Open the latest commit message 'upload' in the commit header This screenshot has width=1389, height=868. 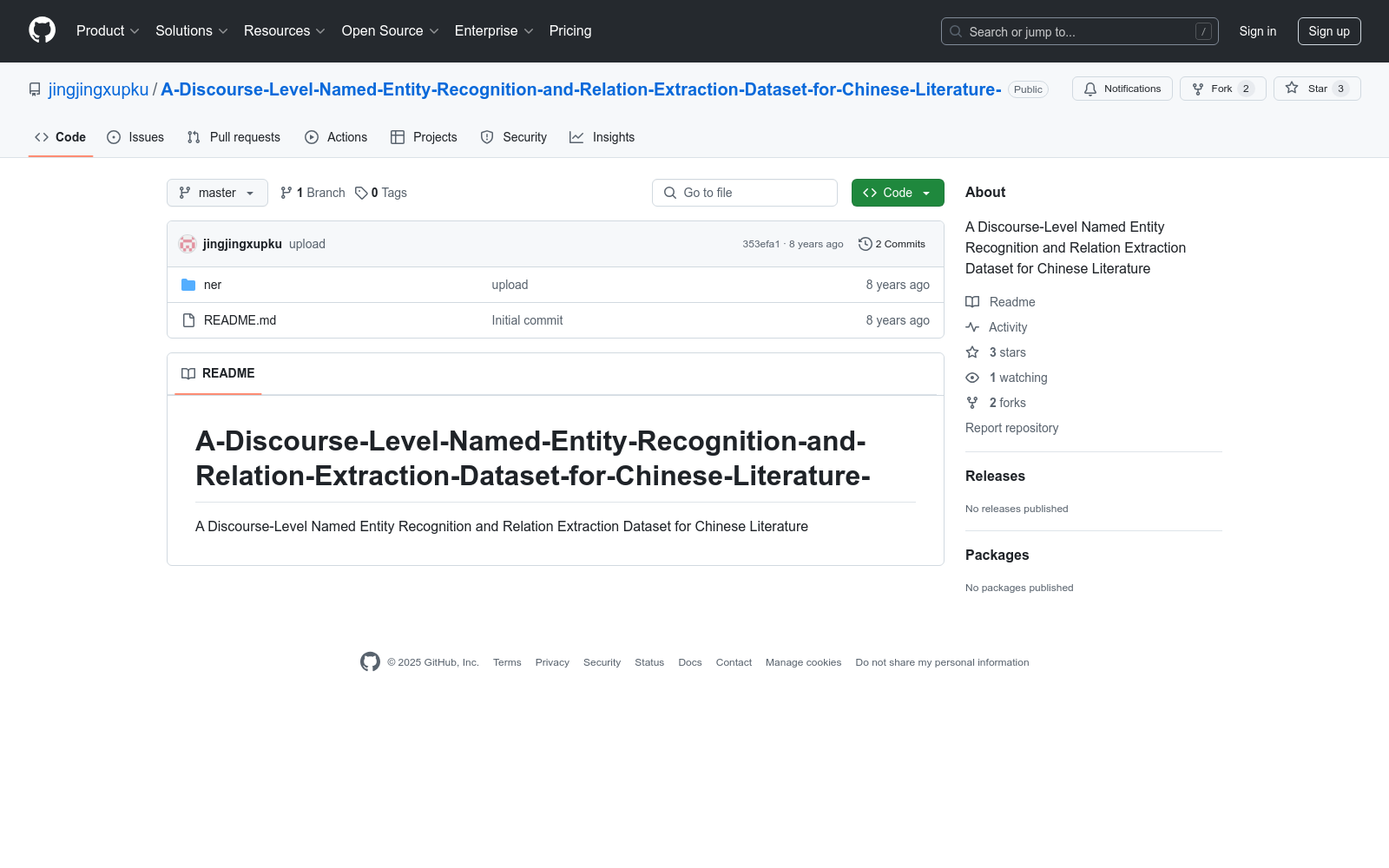pyautogui.click(x=307, y=244)
